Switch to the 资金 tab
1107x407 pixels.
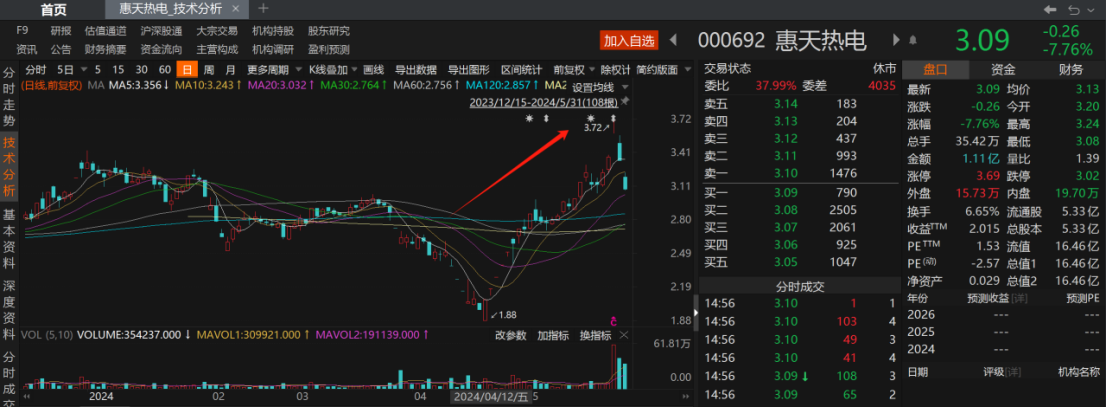tap(1003, 69)
